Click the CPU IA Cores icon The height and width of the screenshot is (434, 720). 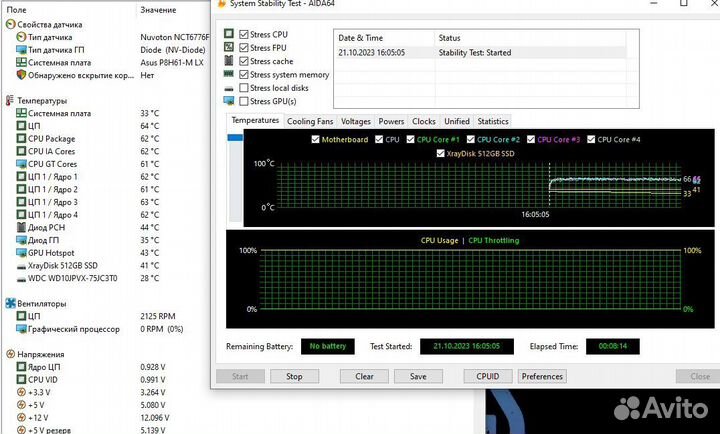coord(21,151)
